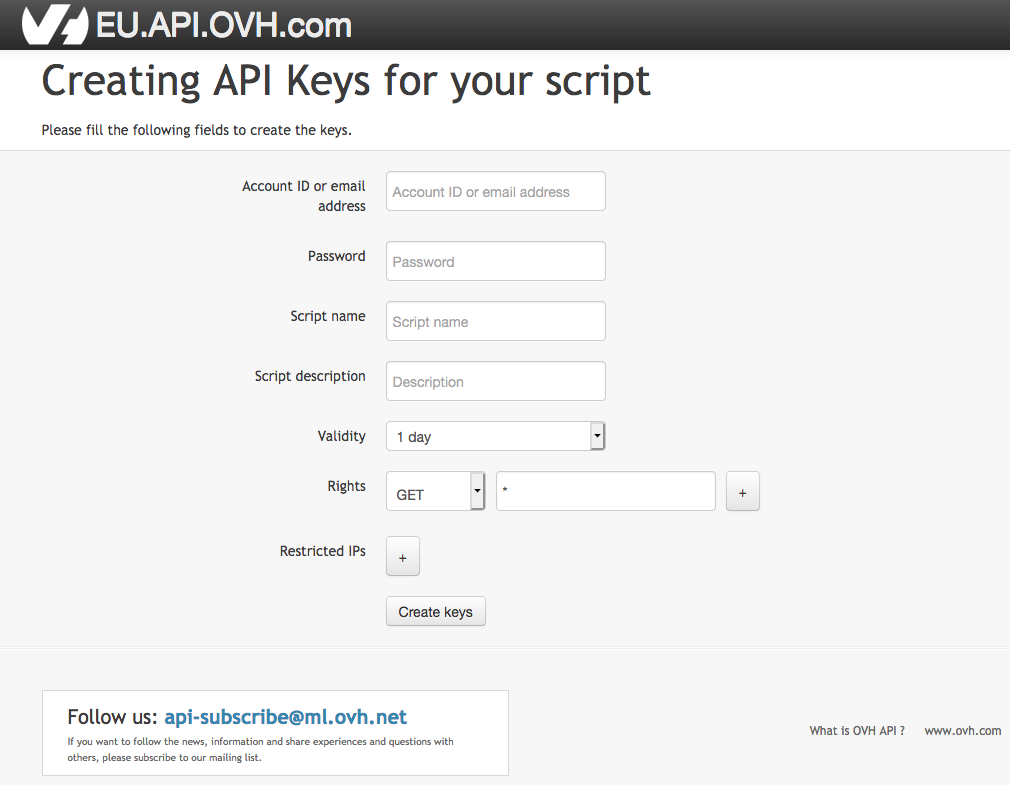The width and height of the screenshot is (1010, 785).
Task: Open the 'What is OVH API ?' link
Action: (x=856, y=731)
